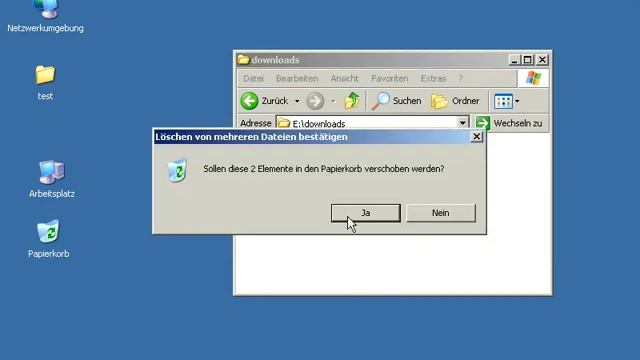Expand the address bar dropdown
Image resolution: width=640 pixels, height=360 pixels.
[462, 123]
